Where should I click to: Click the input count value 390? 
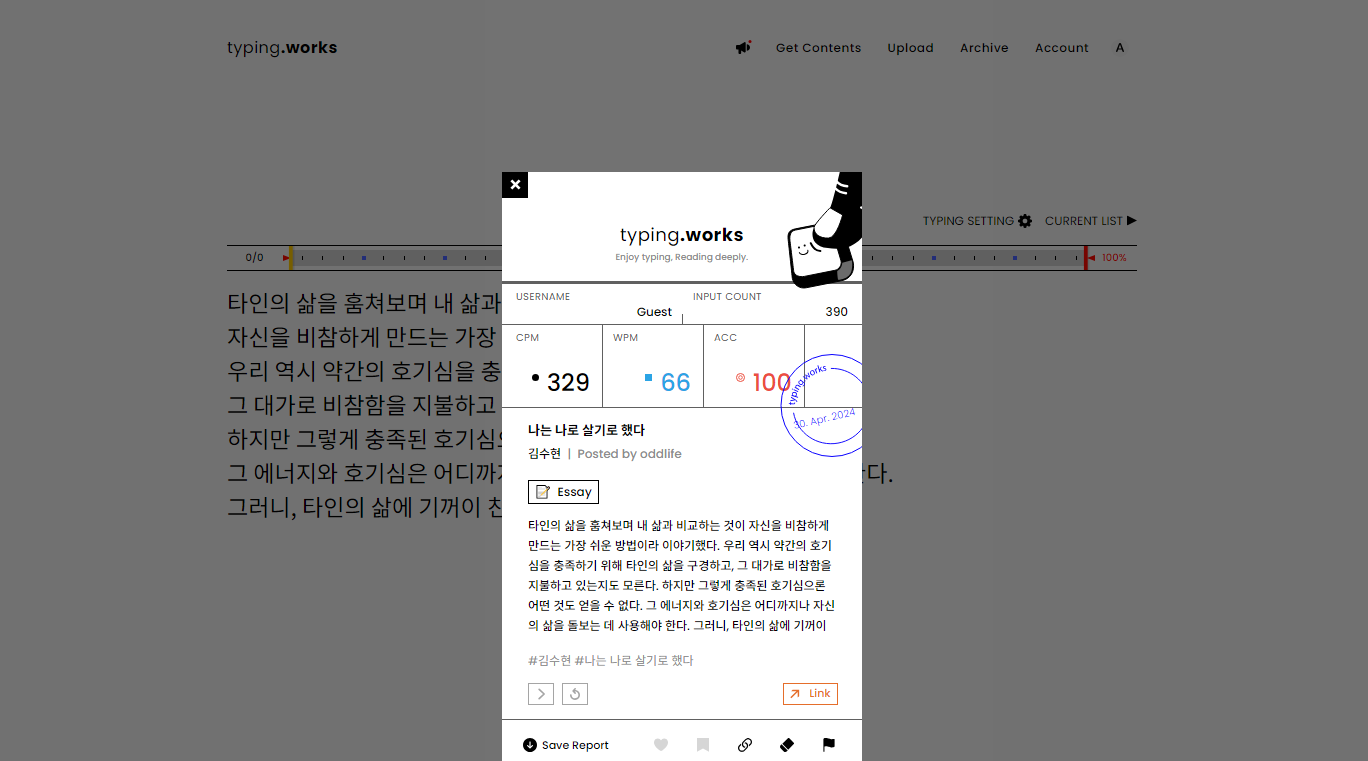(x=836, y=312)
